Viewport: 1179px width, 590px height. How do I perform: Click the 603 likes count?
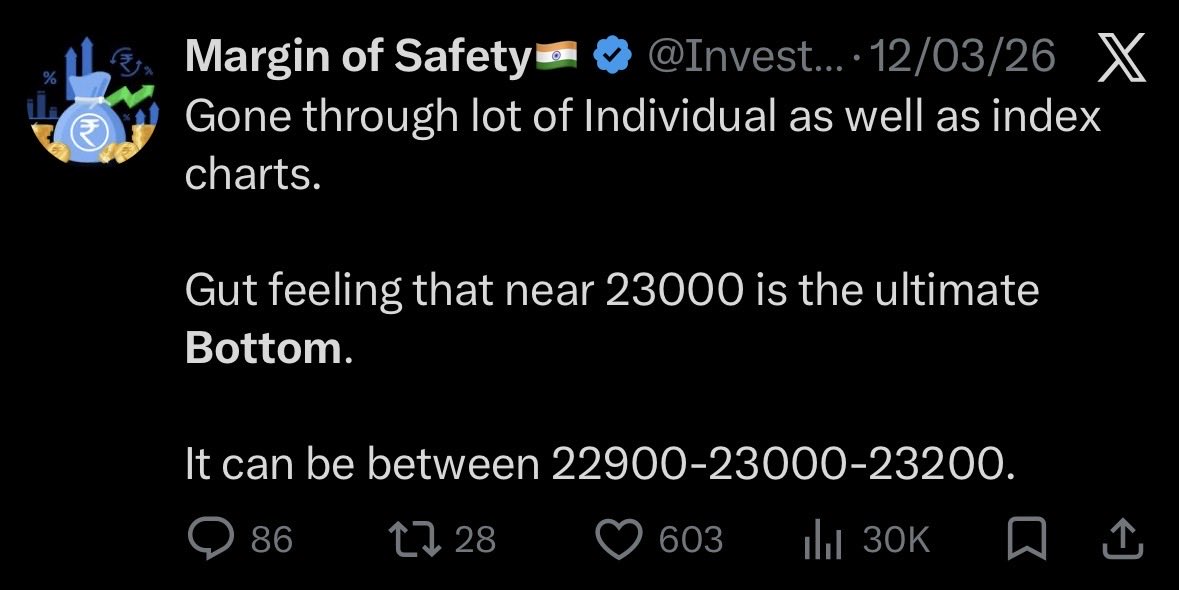(691, 540)
